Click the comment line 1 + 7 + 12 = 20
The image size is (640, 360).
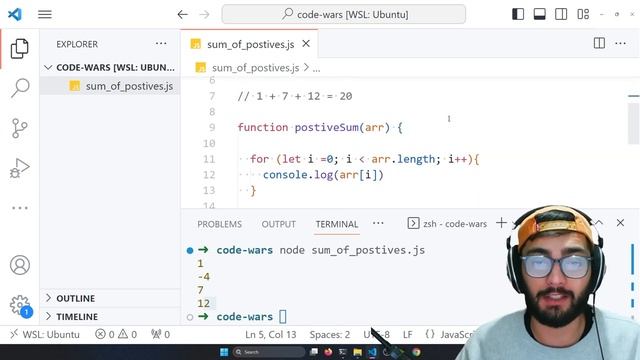[x=295, y=96]
